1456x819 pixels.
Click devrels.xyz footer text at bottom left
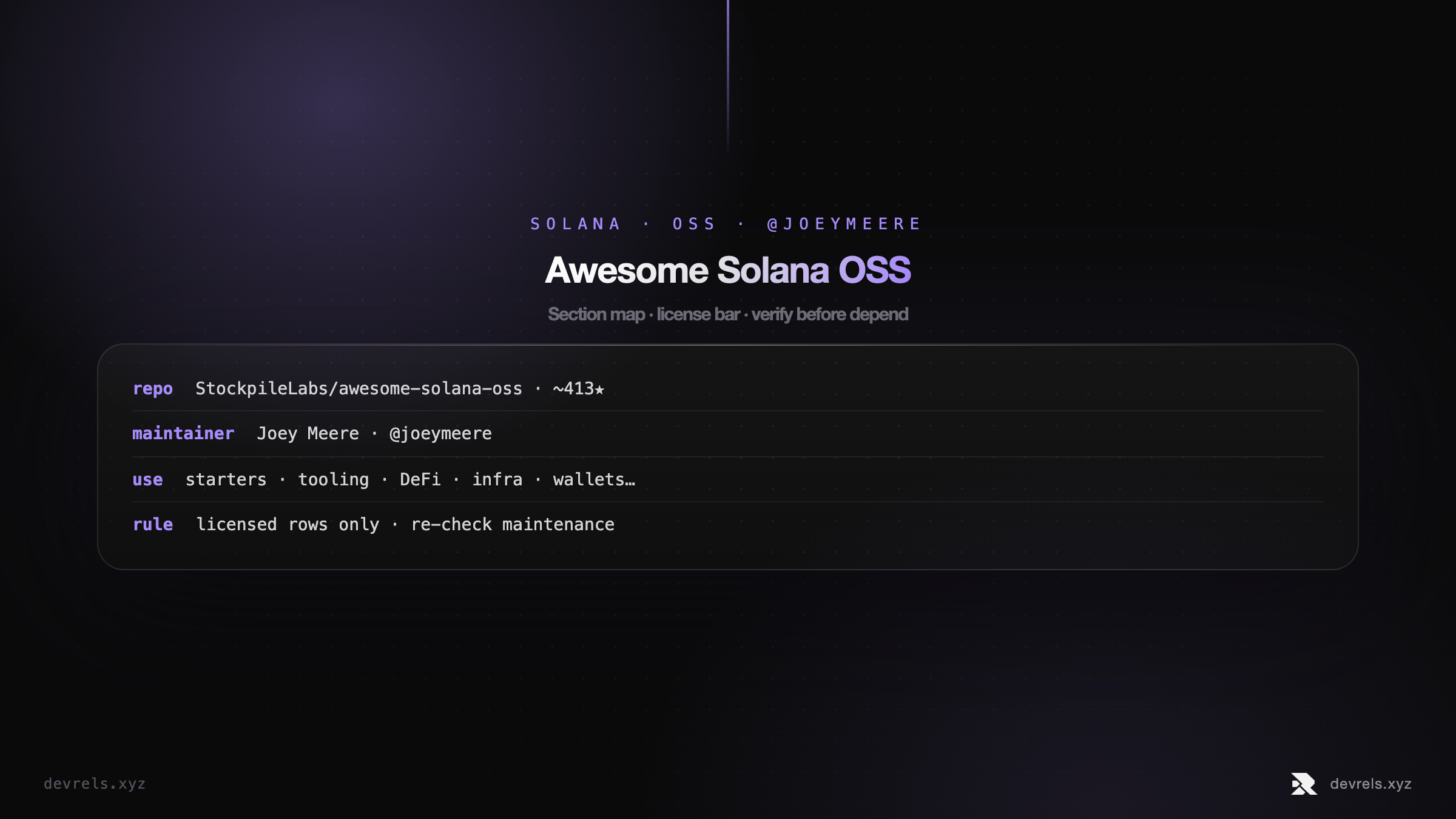[95, 784]
